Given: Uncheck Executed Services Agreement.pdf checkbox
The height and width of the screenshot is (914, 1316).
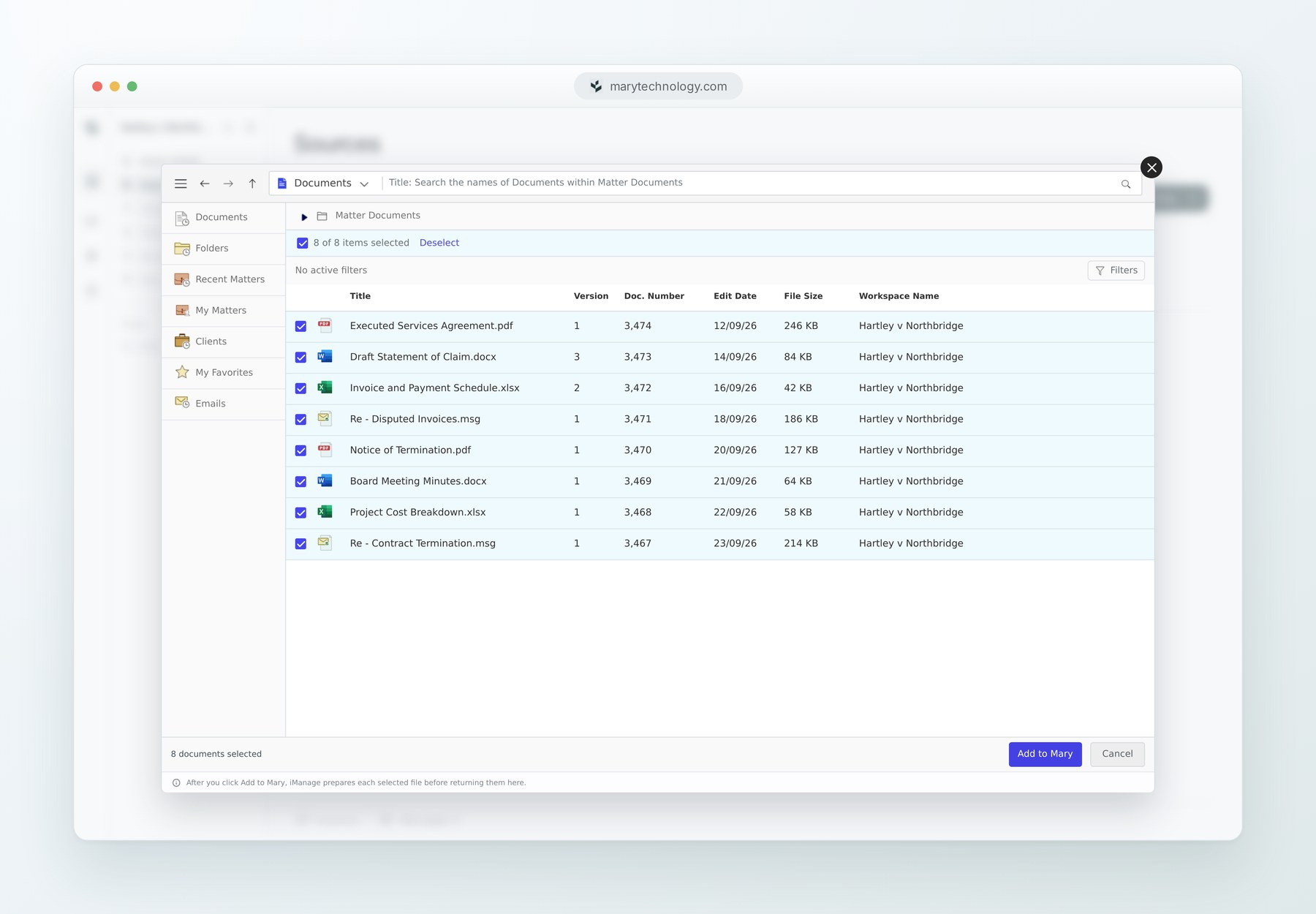Looking at the screenshot, I should [300, 326].
